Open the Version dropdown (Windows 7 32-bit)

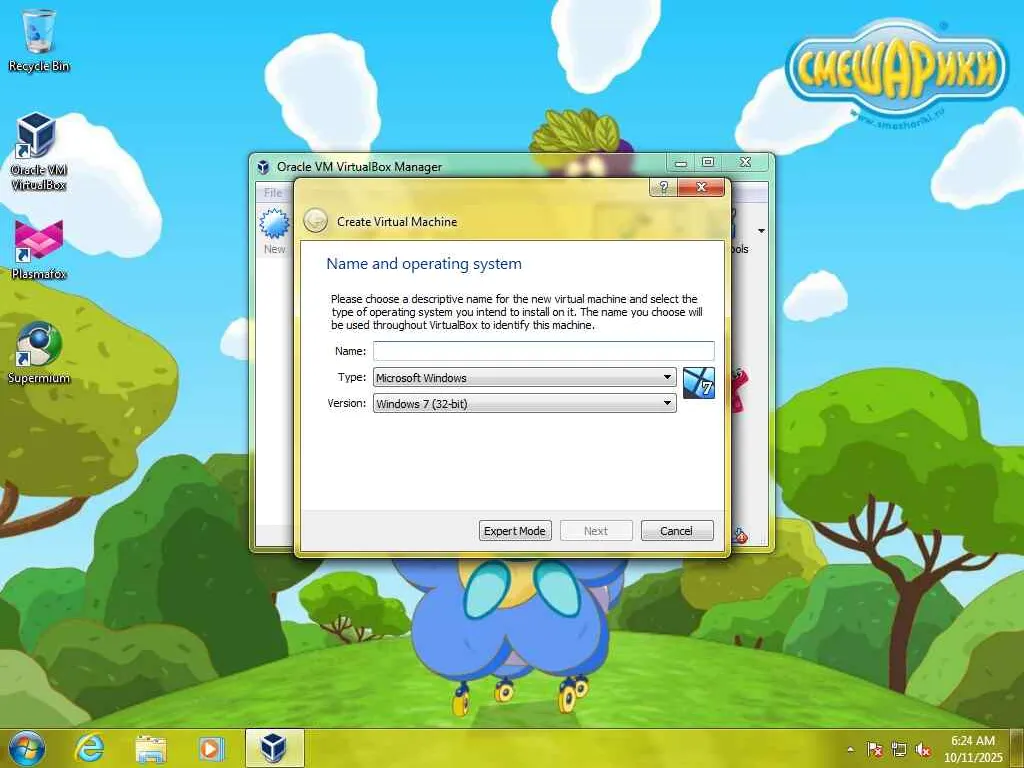pyautogui.click(x=524, y=404)
